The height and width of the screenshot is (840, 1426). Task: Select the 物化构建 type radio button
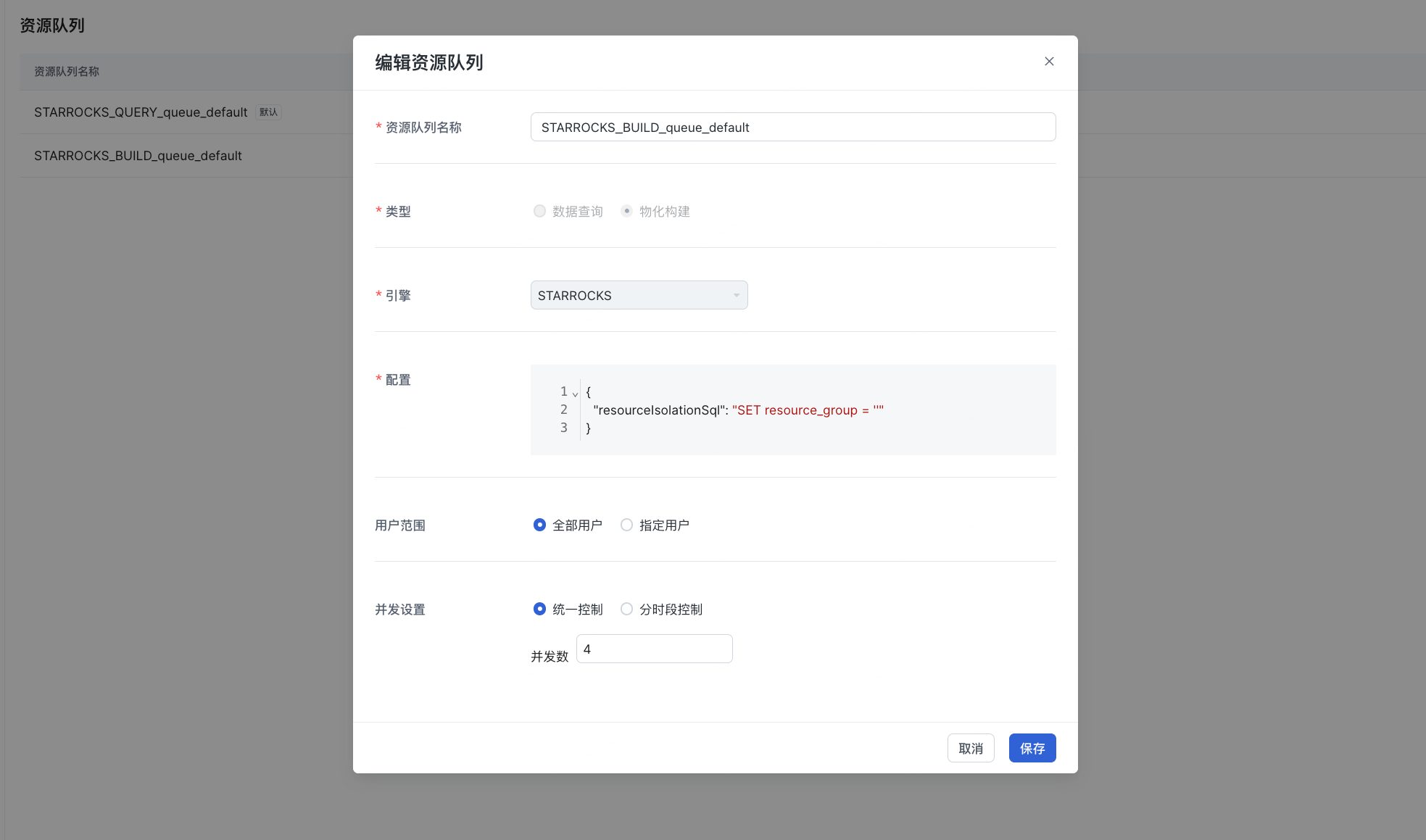[x=626, y=211]
